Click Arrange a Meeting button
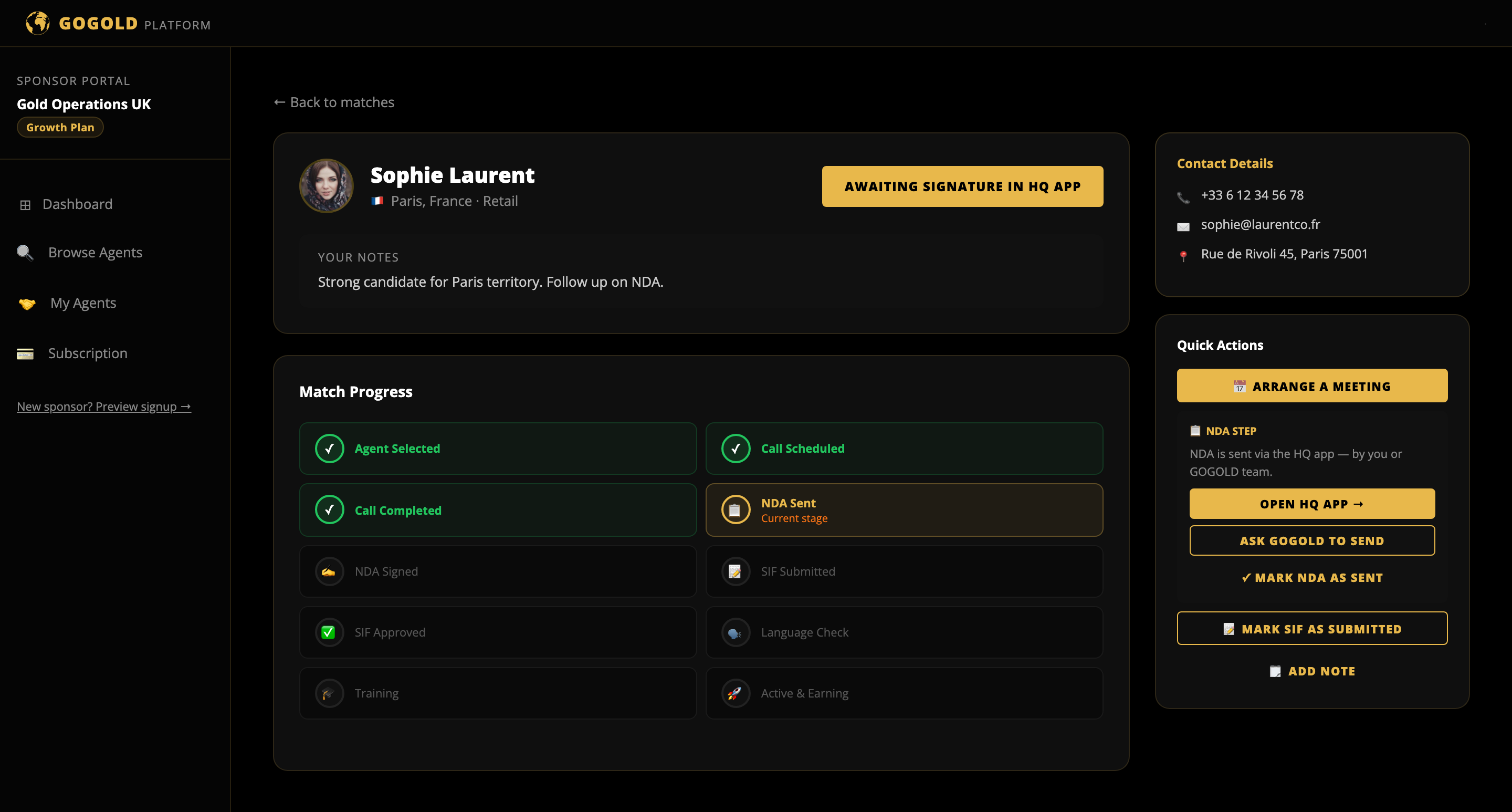Image resolution: width=1512 pixels, height=812 pixels. point(1312,386)
